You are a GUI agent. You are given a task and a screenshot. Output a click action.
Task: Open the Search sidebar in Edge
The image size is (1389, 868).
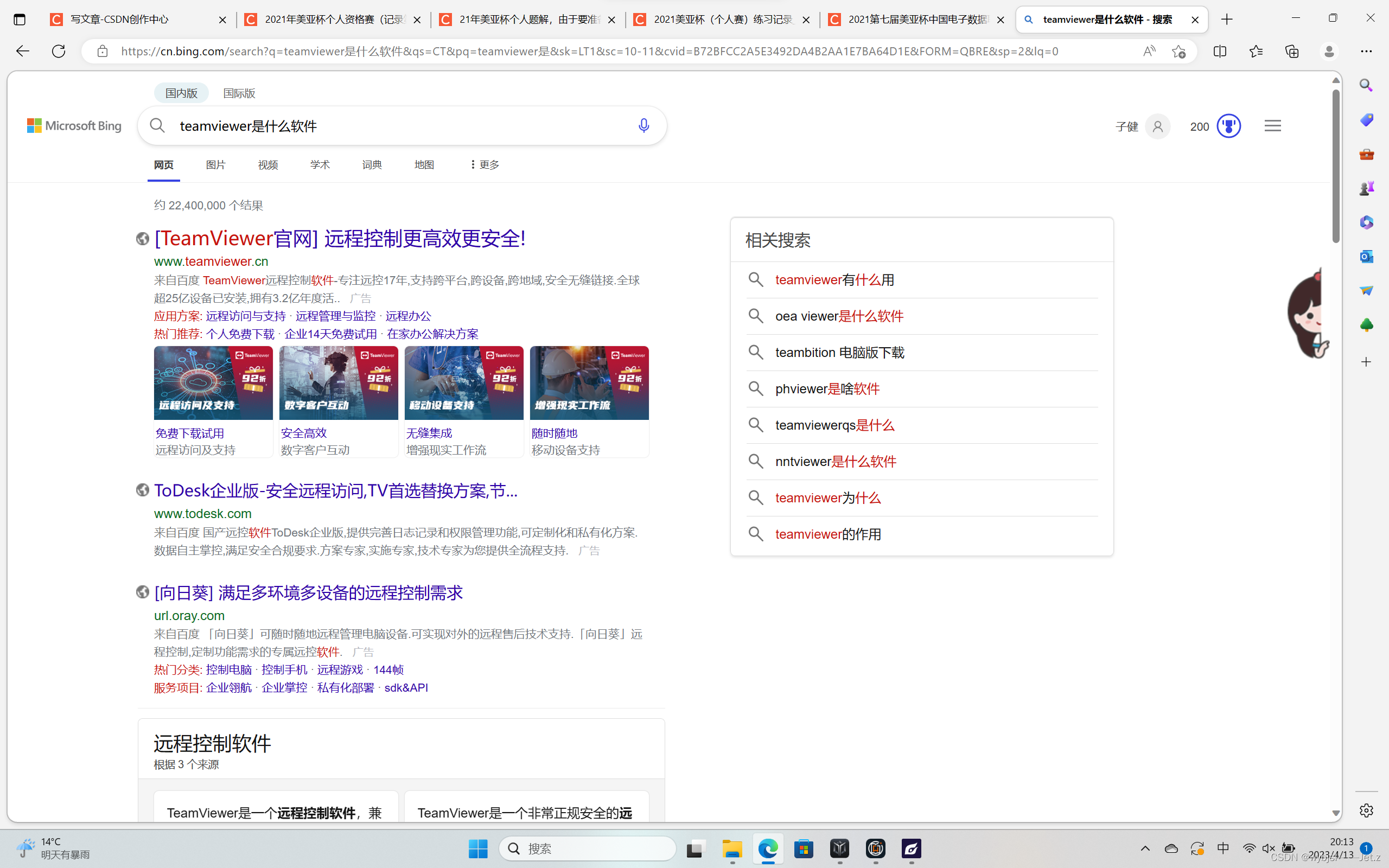(1367, 85)
